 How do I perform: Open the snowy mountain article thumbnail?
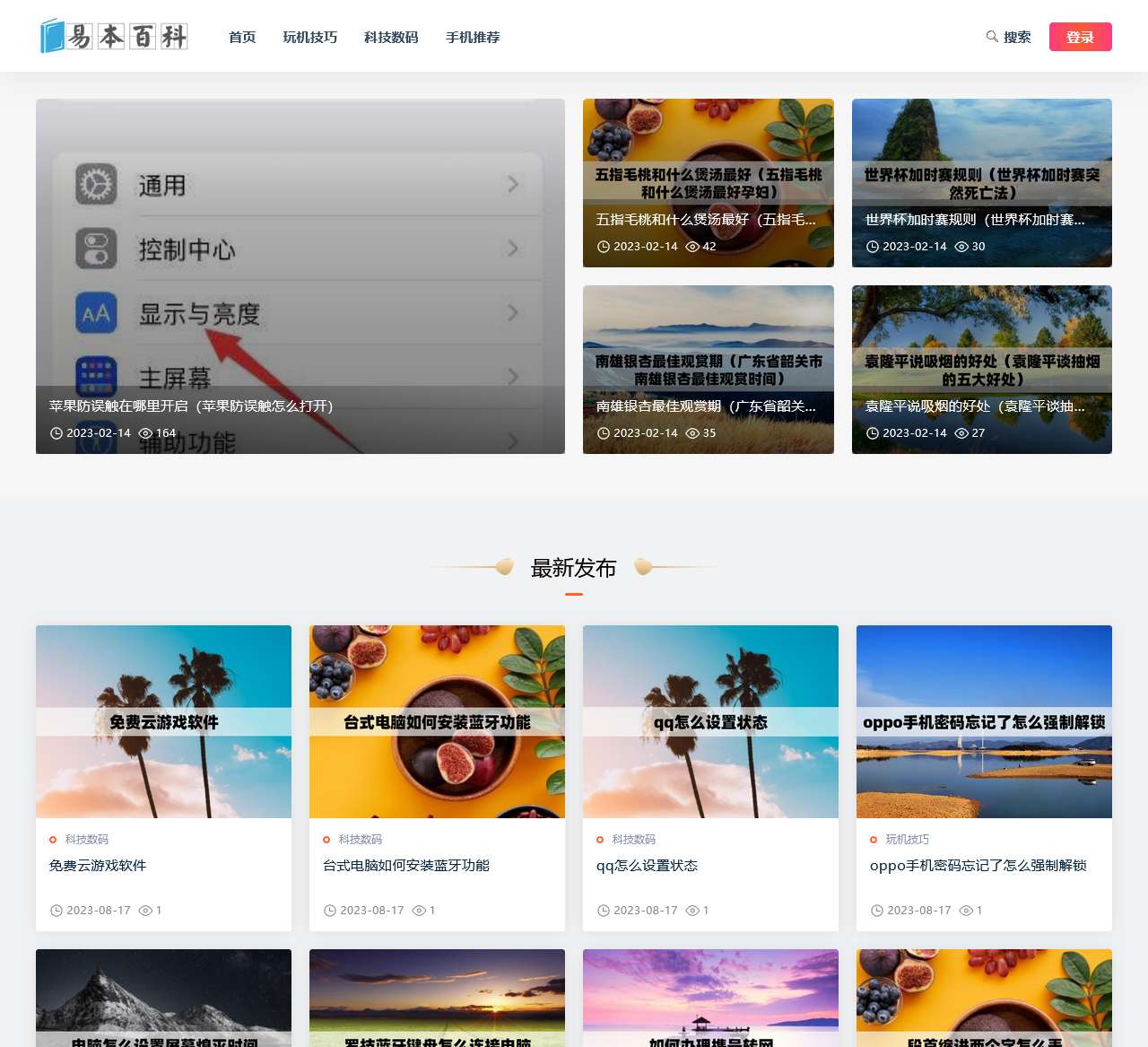click(x=163, y=998)
